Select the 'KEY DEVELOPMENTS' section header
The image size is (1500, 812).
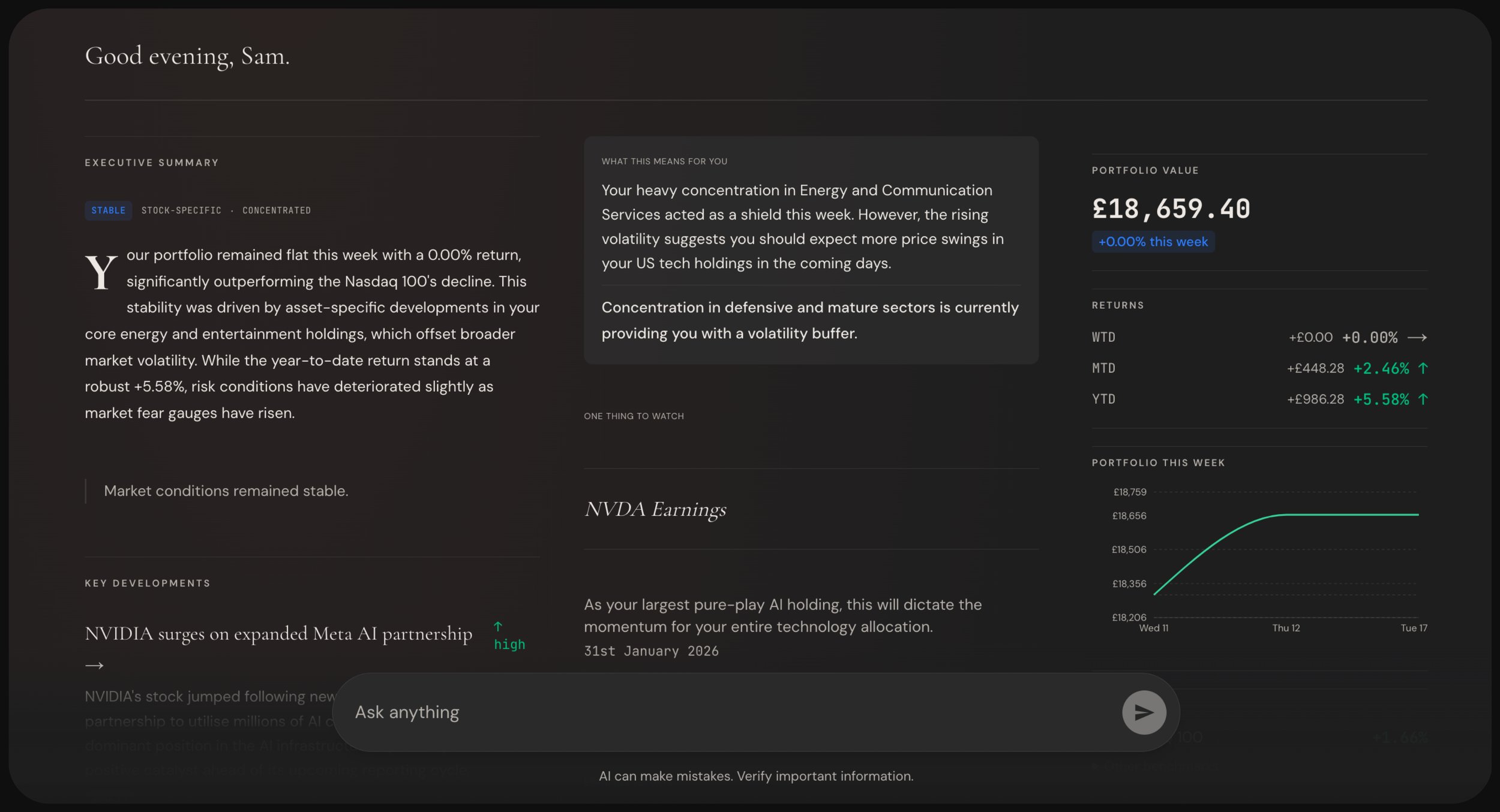[147, 582]
